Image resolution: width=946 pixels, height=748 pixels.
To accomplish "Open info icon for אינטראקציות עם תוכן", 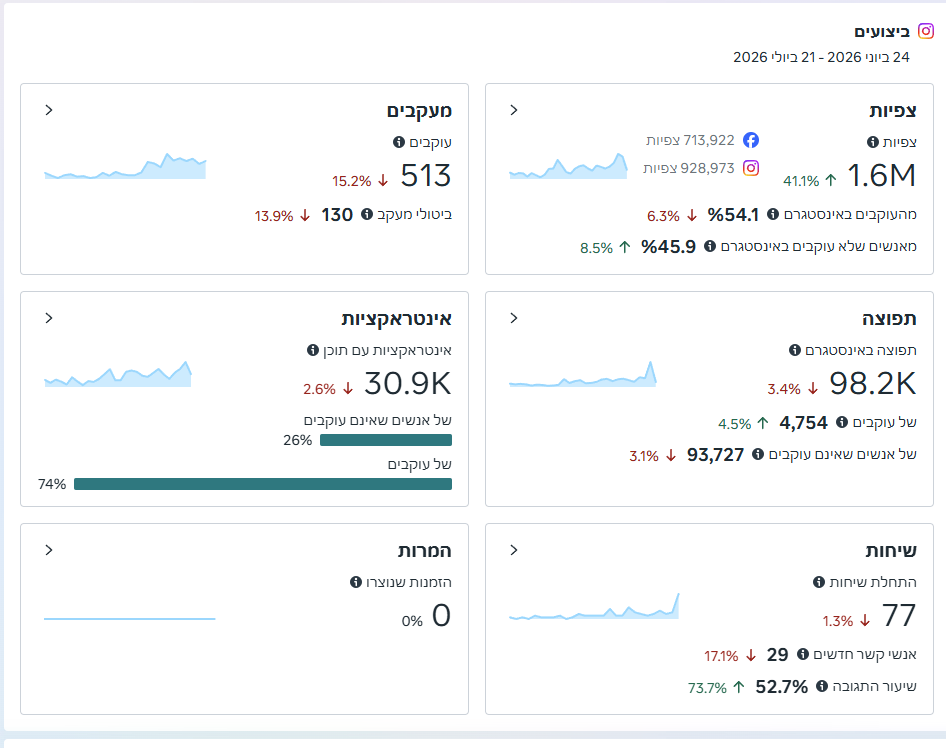I will point(313,350).
